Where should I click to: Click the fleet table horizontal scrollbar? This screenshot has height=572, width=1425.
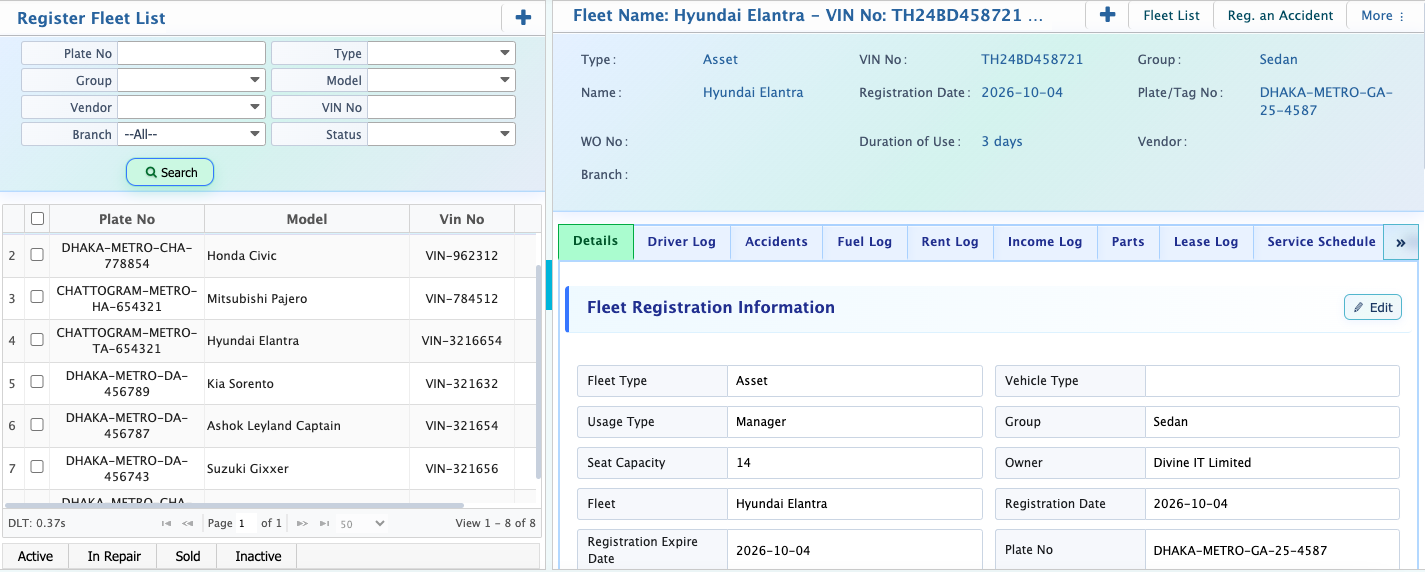234,506
